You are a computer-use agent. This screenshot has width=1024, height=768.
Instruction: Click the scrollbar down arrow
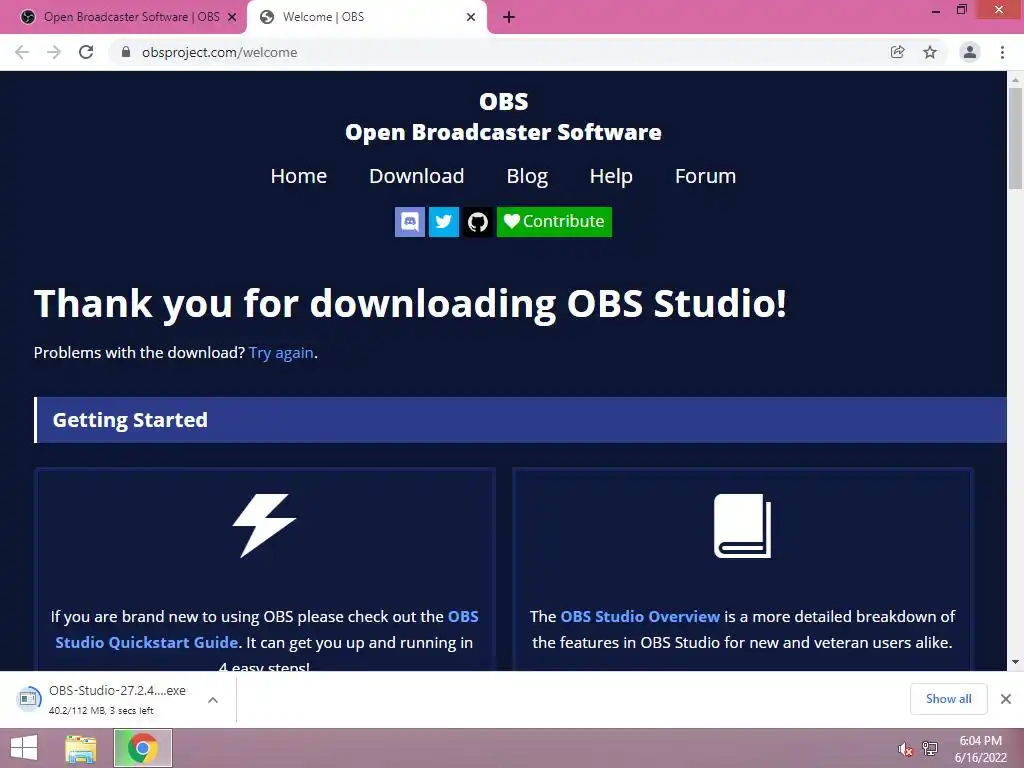[1015, 662]
